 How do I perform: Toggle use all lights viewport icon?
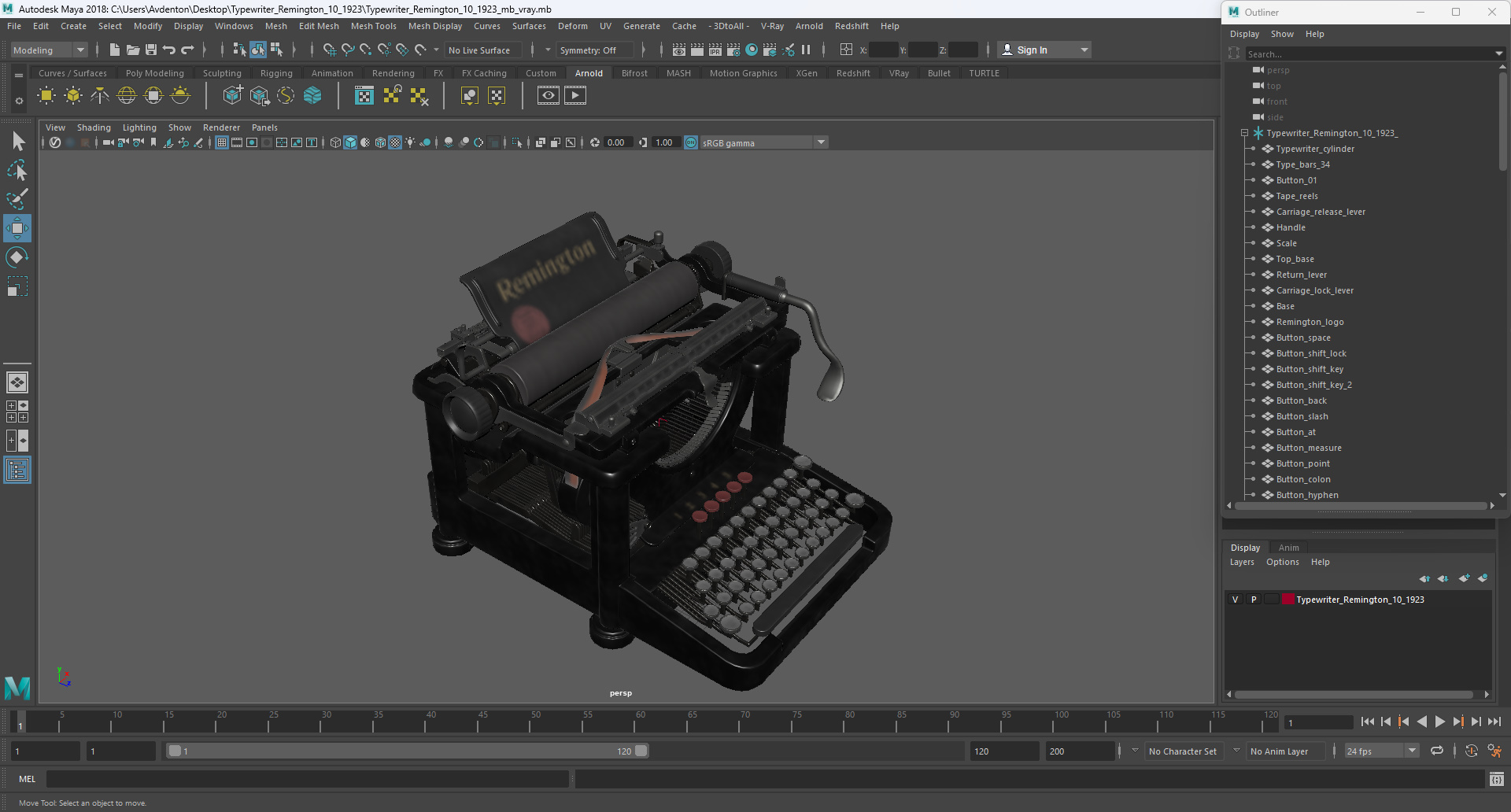point(410,142)
